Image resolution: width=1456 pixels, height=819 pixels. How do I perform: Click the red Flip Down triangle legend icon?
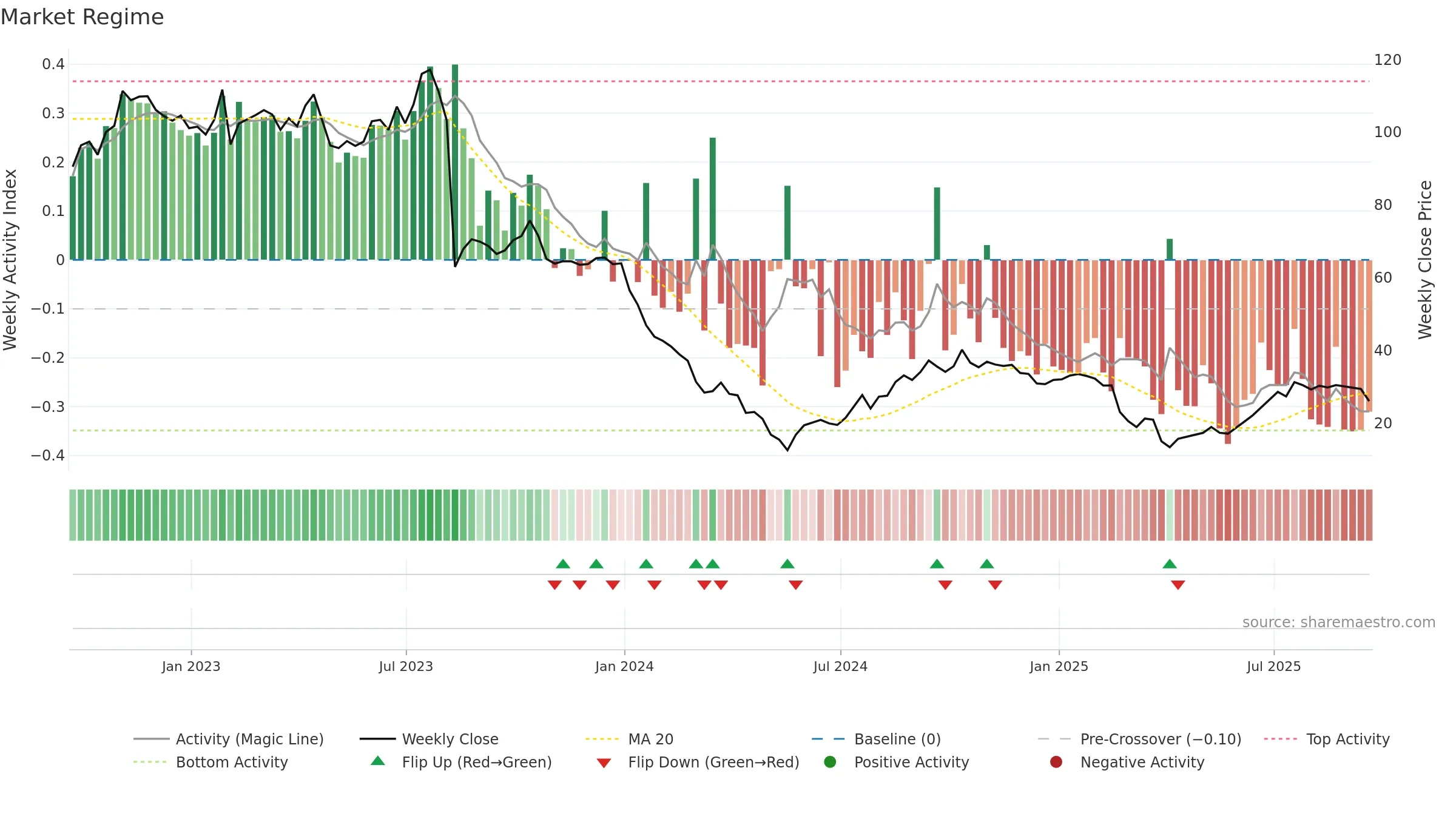click(604, 763)
